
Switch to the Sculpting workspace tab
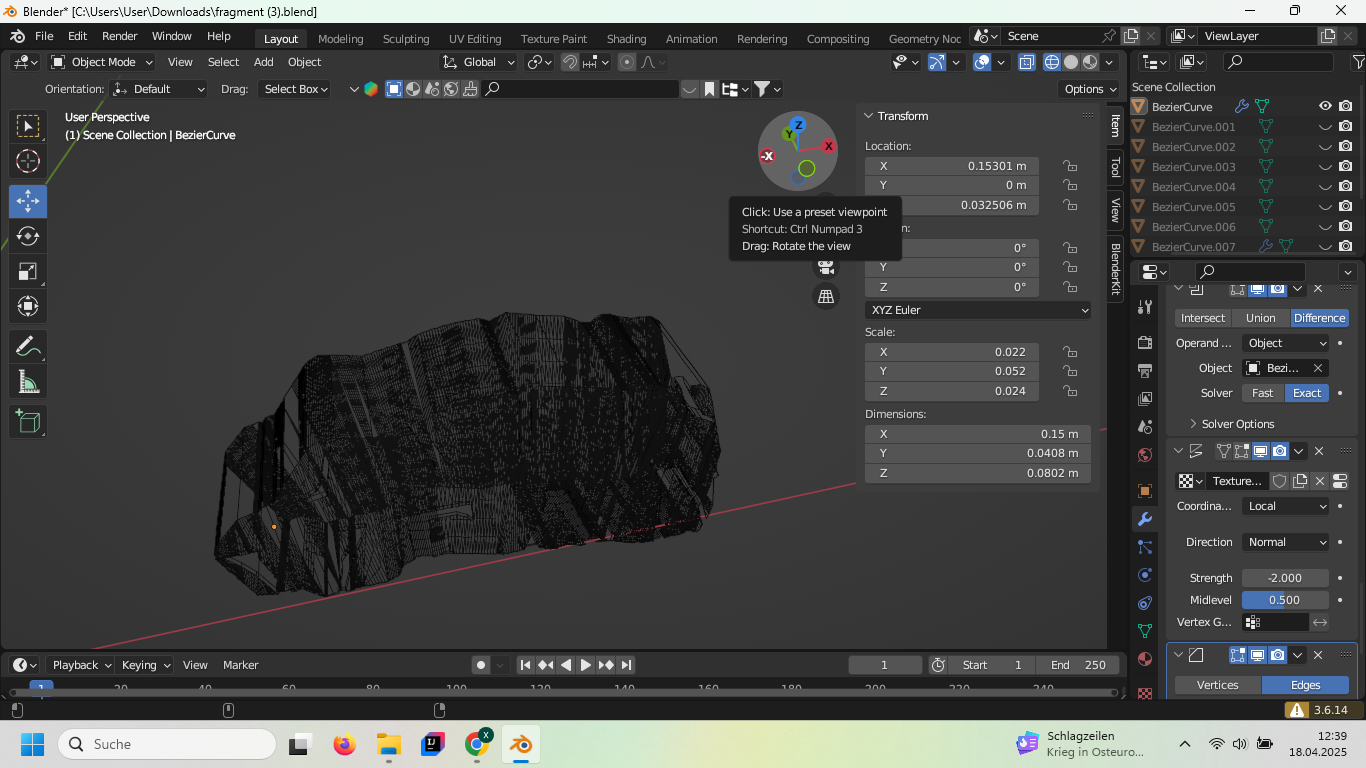[405, 39]
